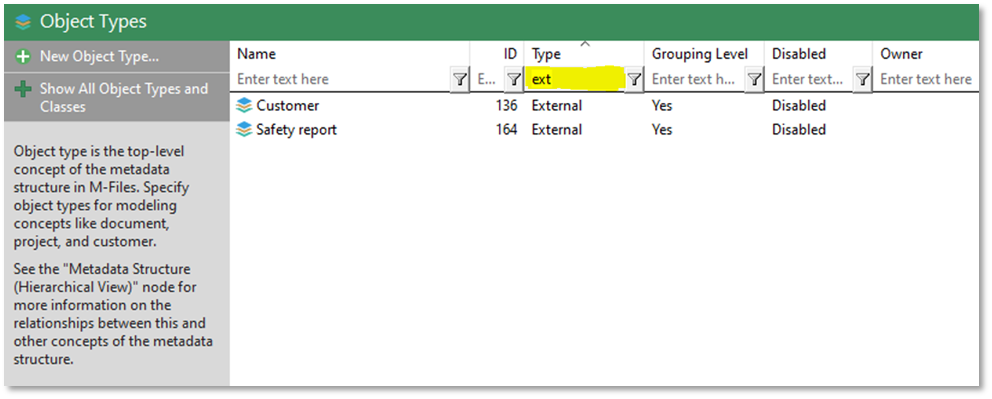Sort by the Disabled column header

799,54
